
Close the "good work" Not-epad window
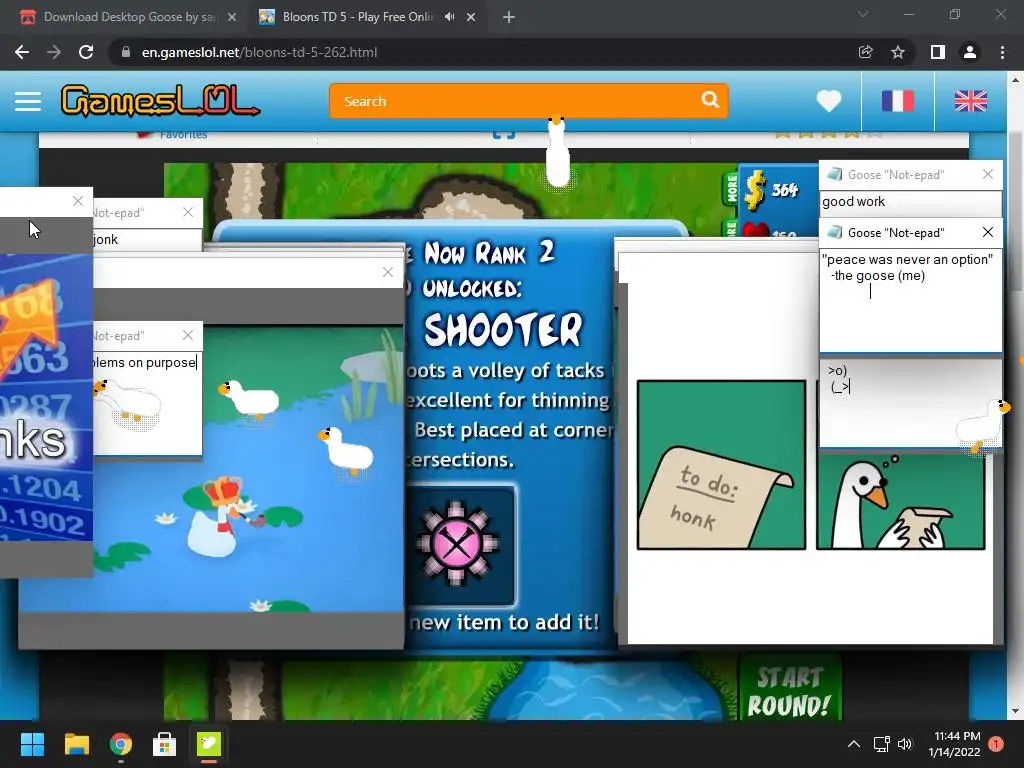coord(987,174)
